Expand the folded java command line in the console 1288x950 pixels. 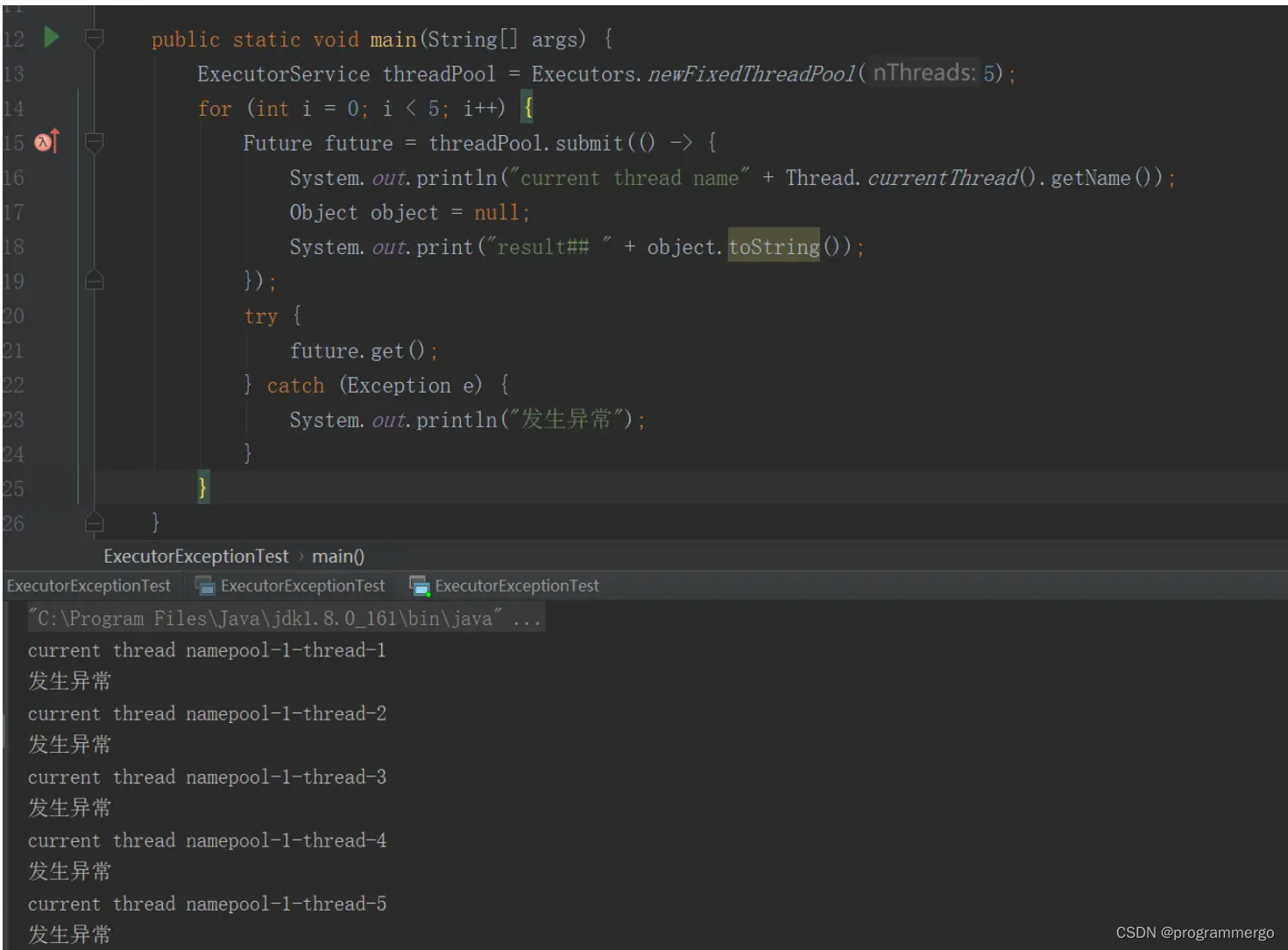pyautogui.click(x=286, y=618)
